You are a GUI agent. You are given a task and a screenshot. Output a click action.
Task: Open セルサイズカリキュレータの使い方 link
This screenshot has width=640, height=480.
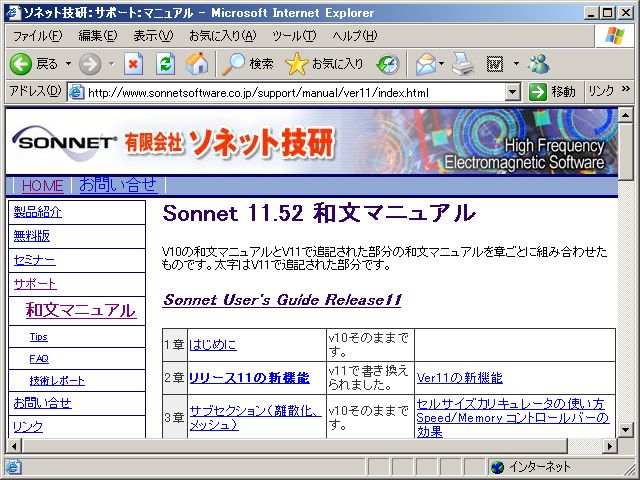tap(510, 404)
